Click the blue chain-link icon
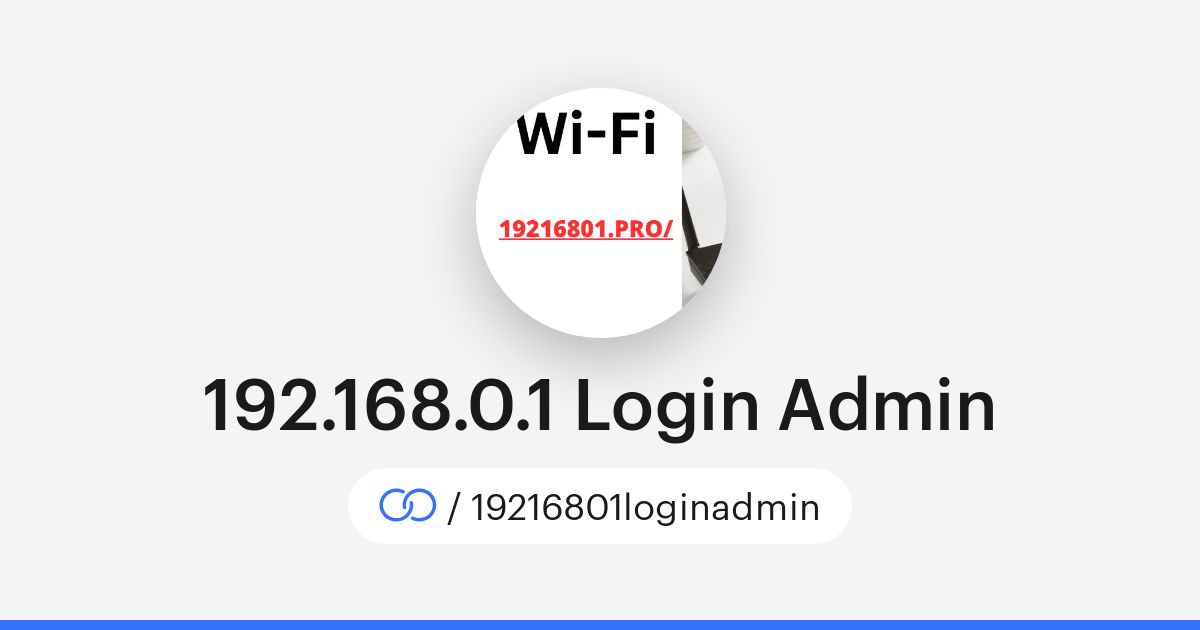Viewport: 1200px width, 630px height. click(x=408, y=506)
